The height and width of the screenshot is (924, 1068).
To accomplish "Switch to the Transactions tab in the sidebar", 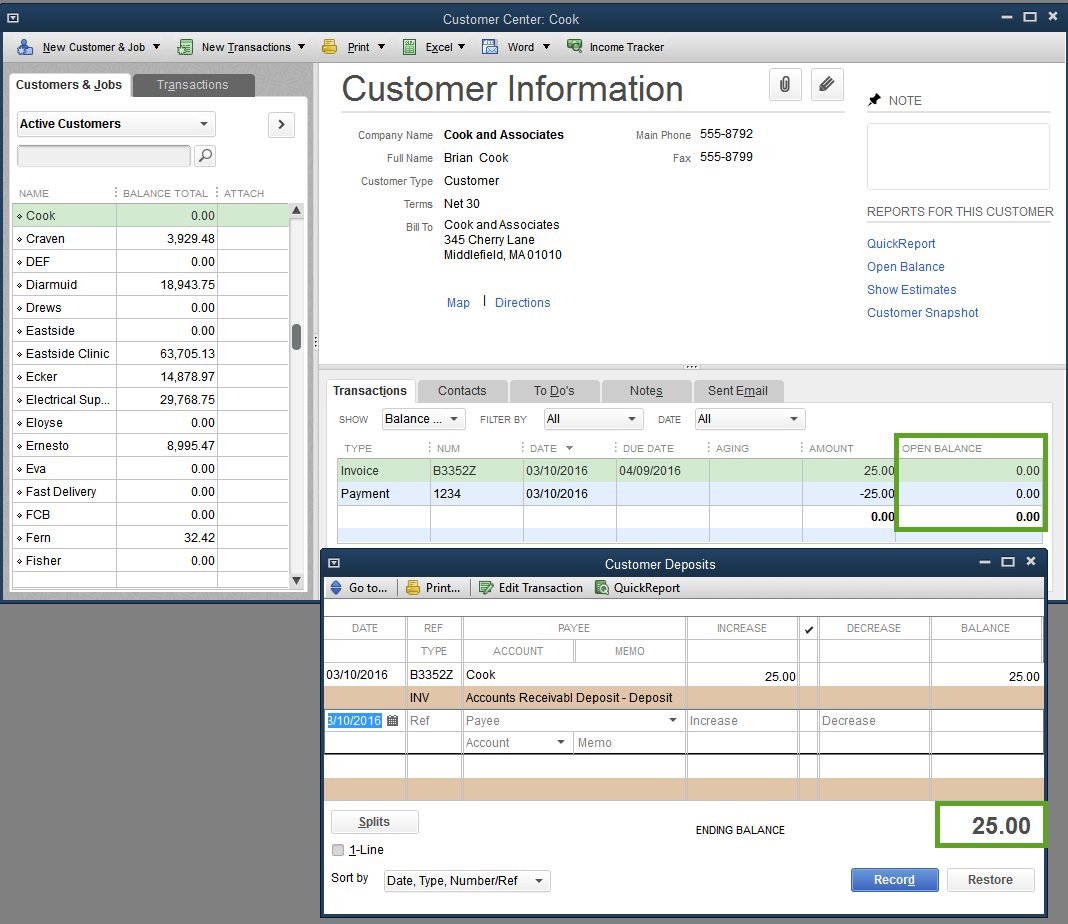I will (192, 85).
